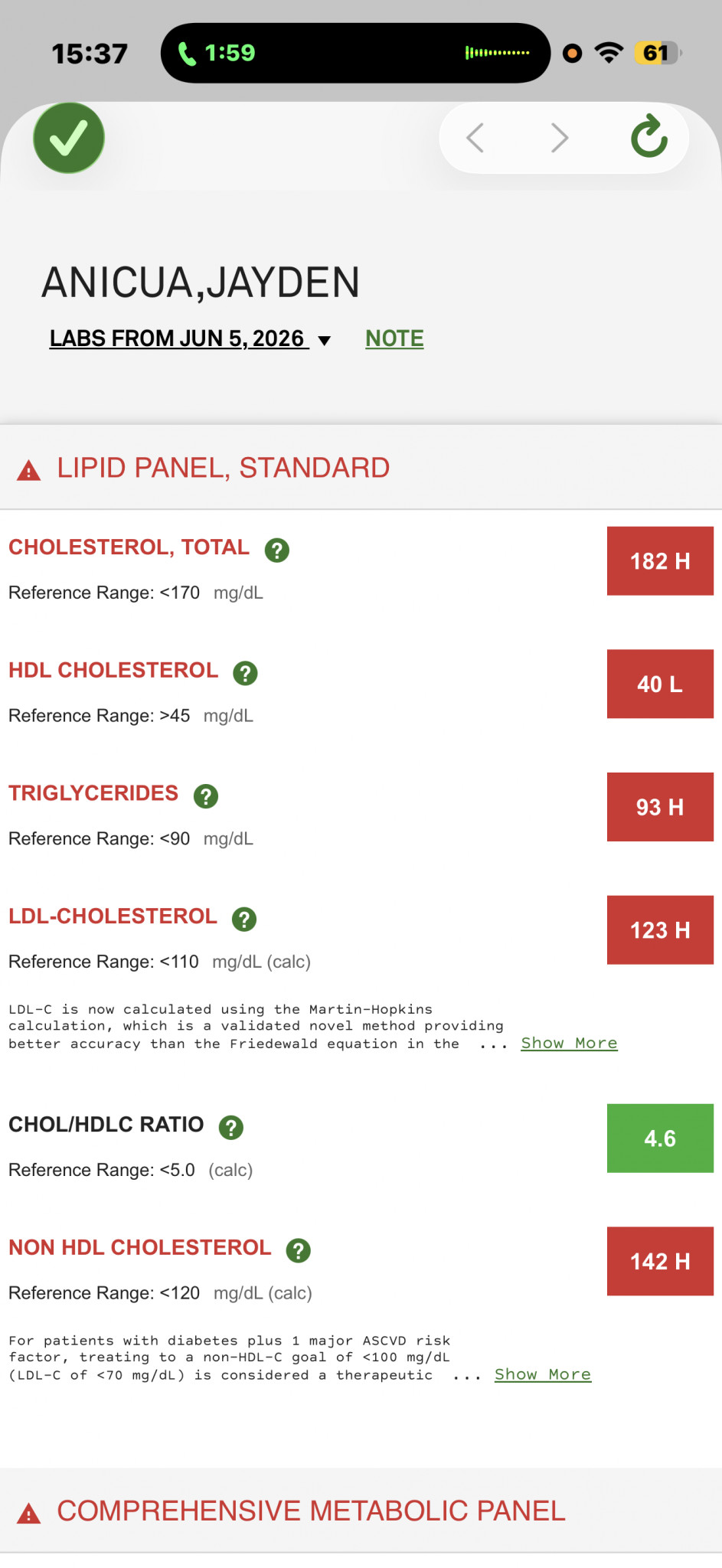The width and height of the screenshot is (722, 1568).
Task: Tap the red 40 L HDL result box
Action: click(660, 684)
